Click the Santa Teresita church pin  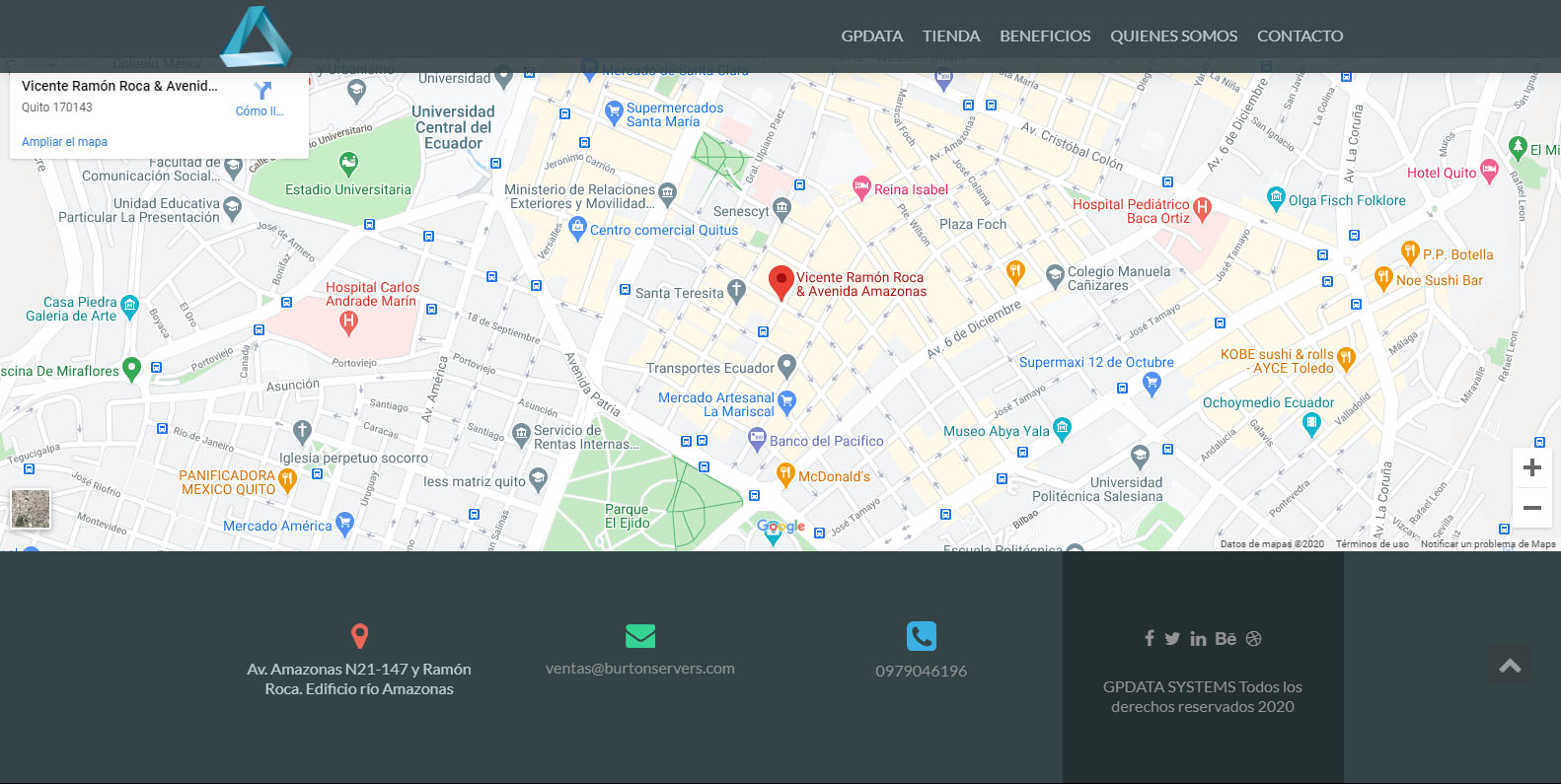(736, 290)
